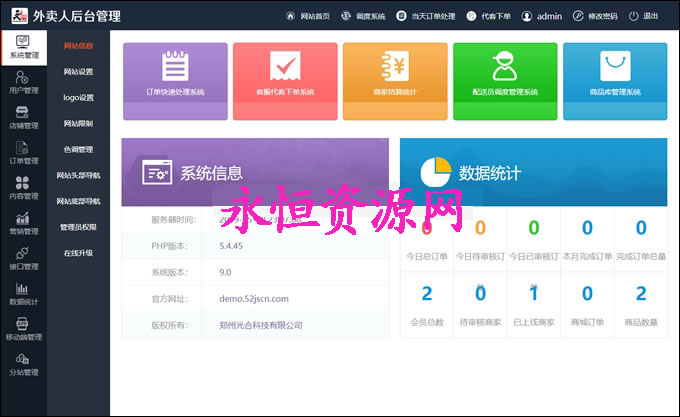680x417 pixels.
Task: Open 接口管理 sidebar section
Action: tap(23, 258)
